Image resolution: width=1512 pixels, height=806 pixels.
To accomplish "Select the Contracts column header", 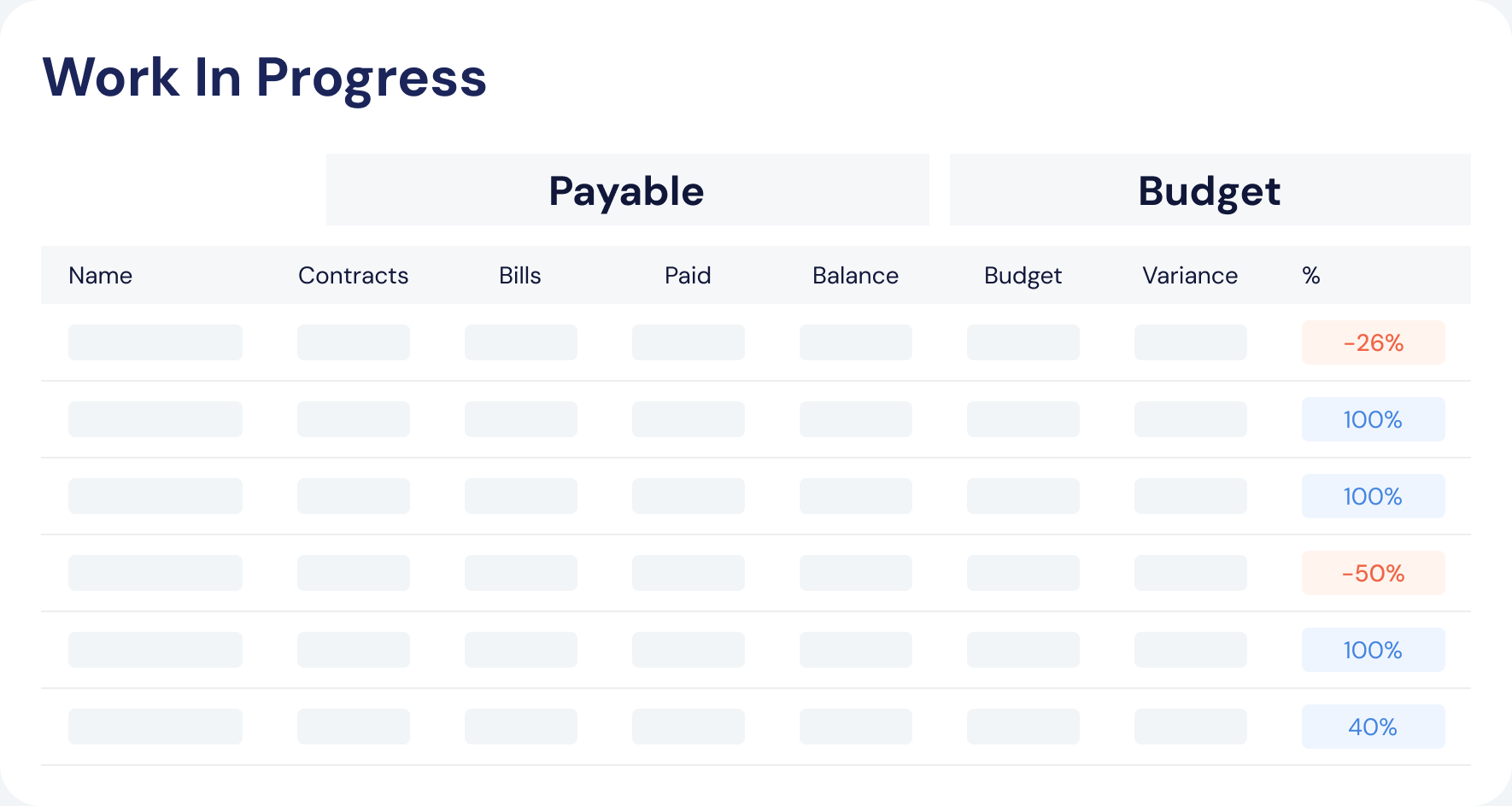I will (353, 276).
